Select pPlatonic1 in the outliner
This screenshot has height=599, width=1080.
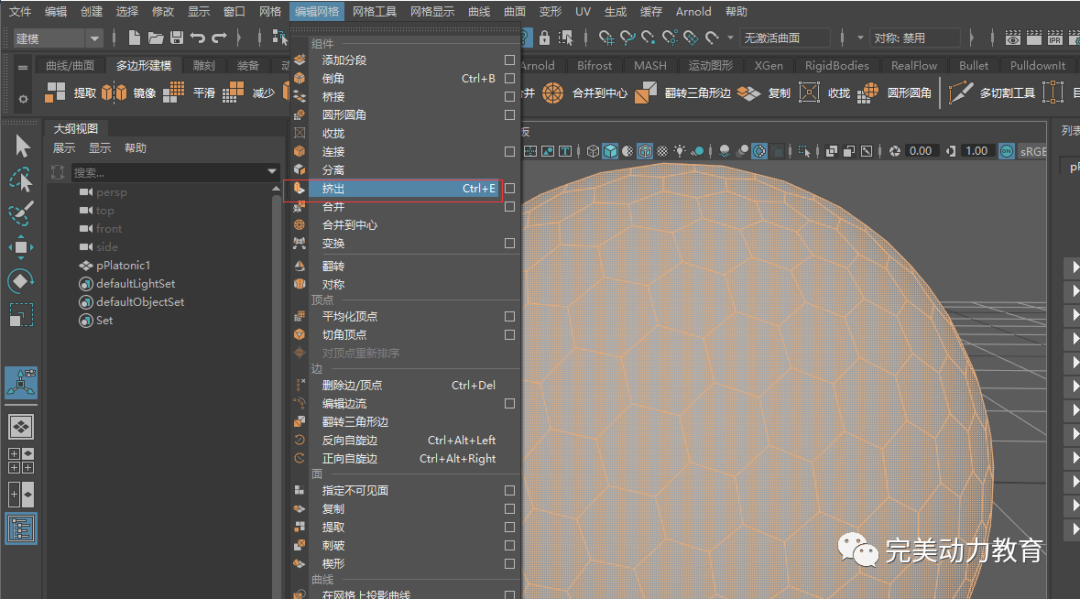(x=123, y=265)
